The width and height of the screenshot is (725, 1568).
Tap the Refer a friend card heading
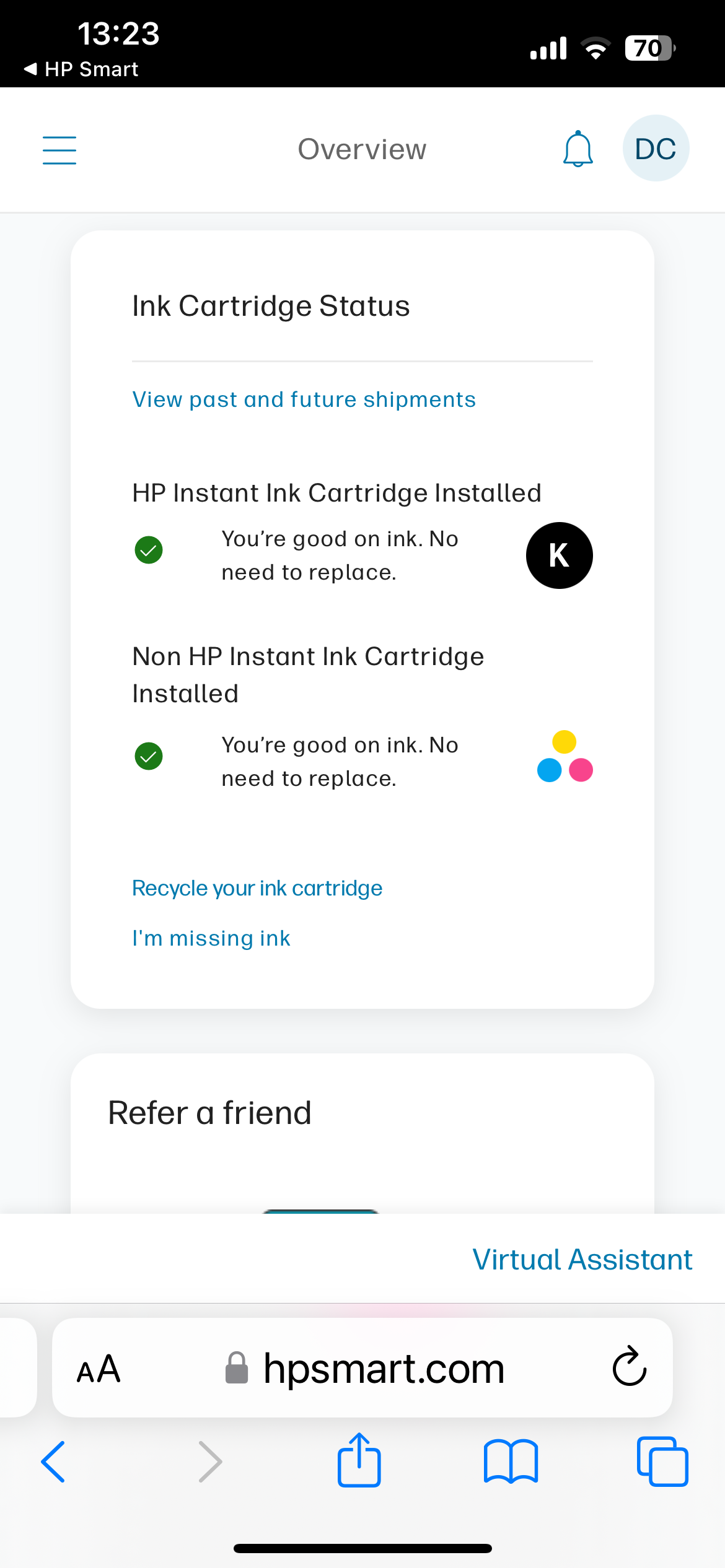click(209, 1113)
